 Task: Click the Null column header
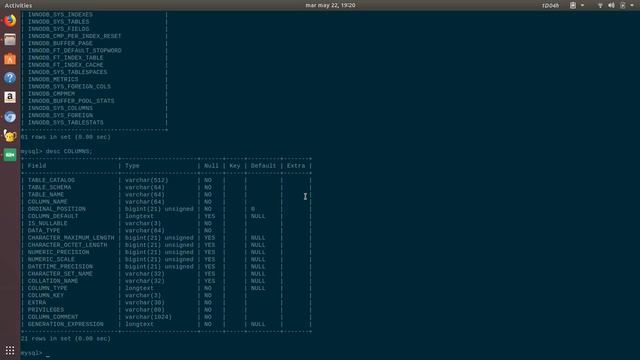pos(211,166)
